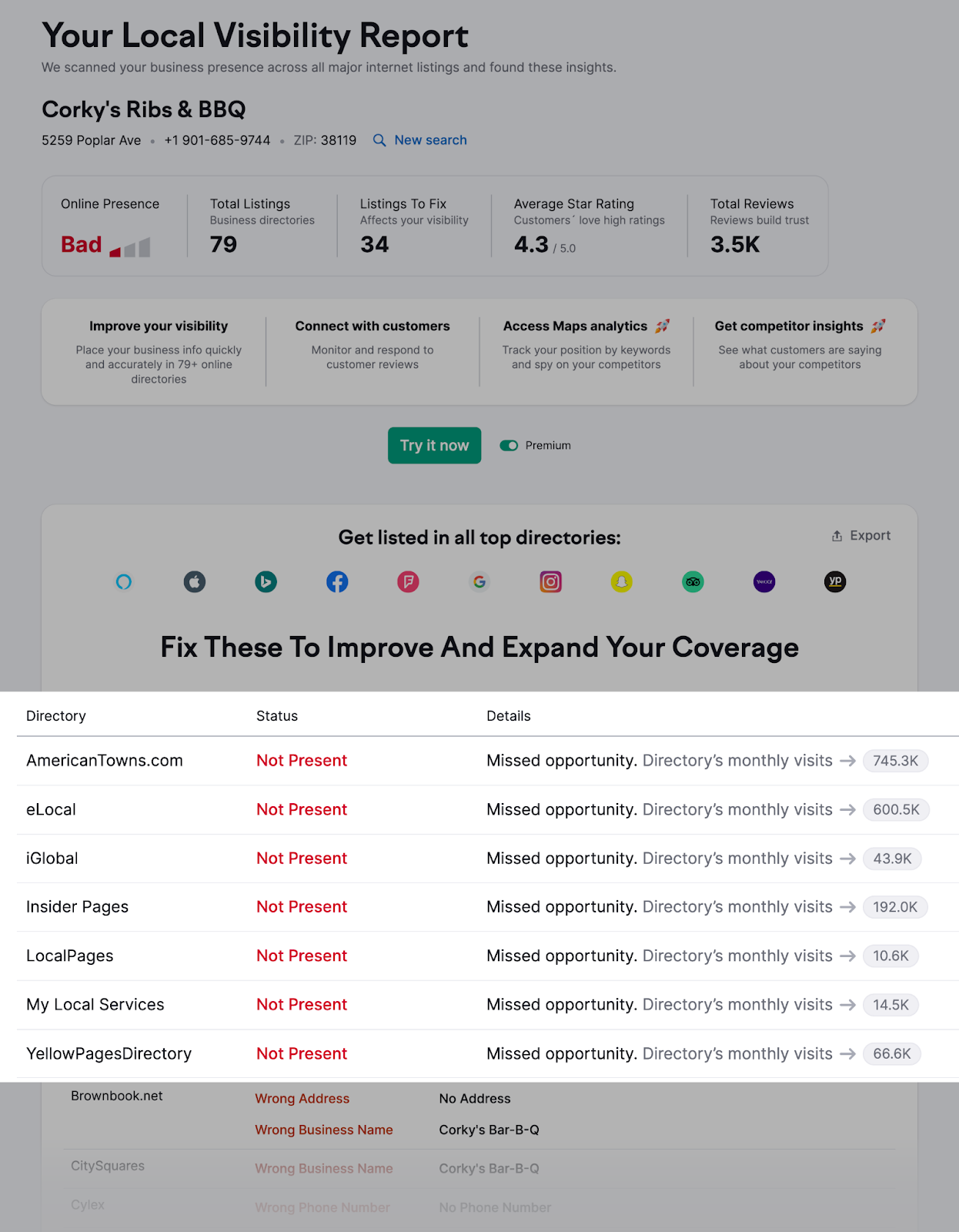This screenshot has height=1232, width=959.
Task: Click the Snapchat directory icon
Action: coord(622,582)
